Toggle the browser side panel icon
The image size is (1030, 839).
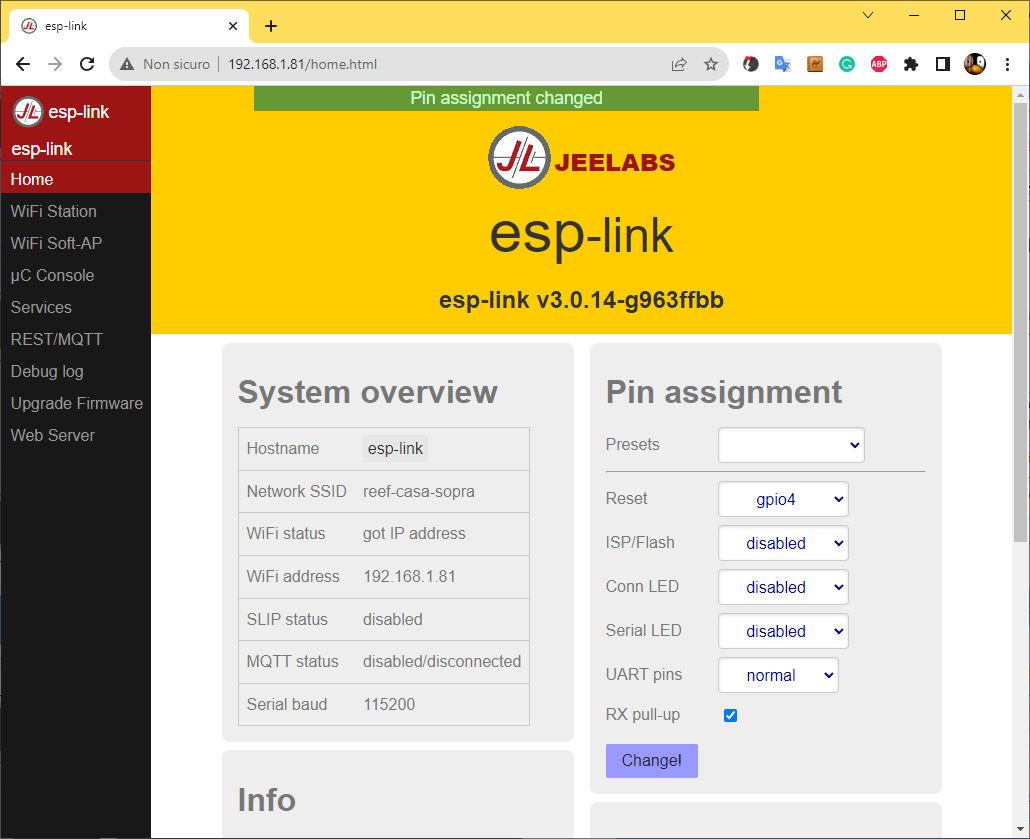point(943,64)
